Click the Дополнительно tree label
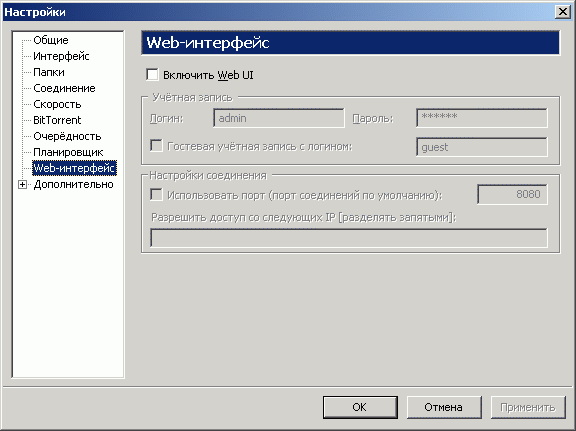 [73, 184]
